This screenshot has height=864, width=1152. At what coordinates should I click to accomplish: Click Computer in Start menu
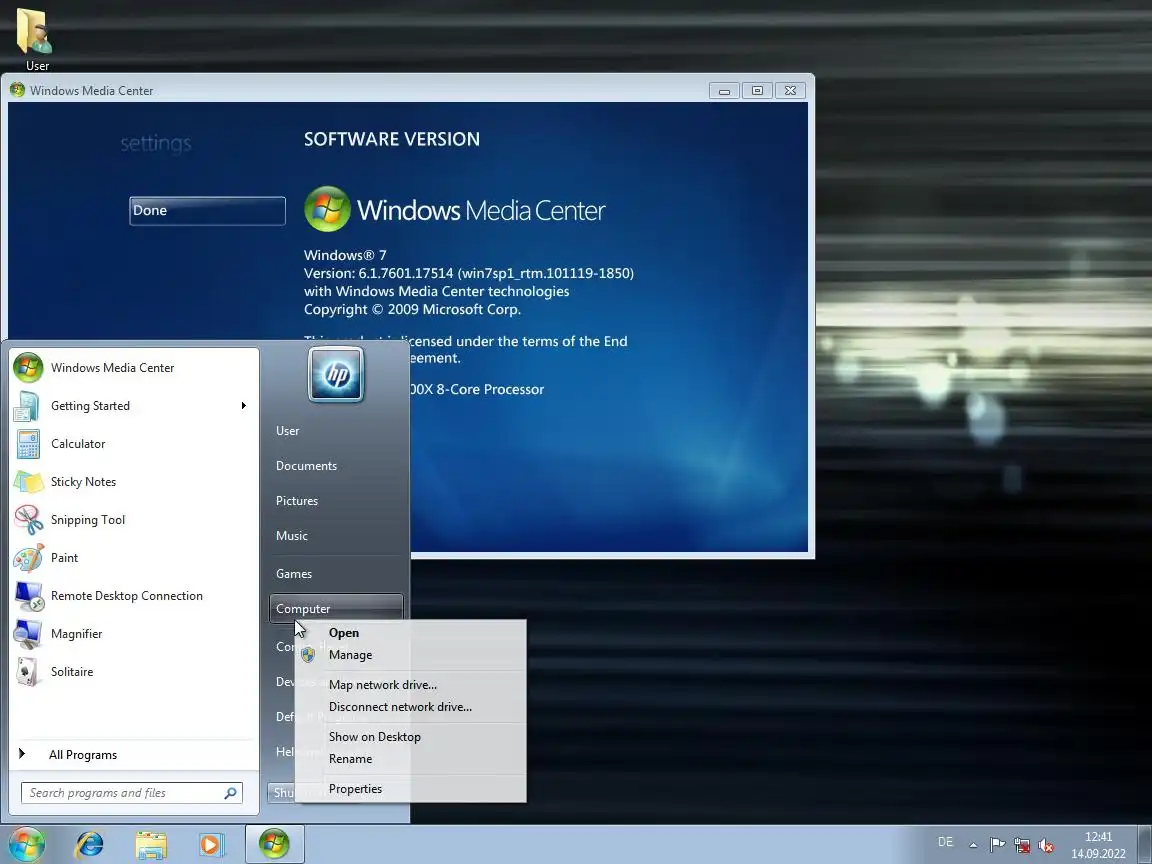[336, 608]
